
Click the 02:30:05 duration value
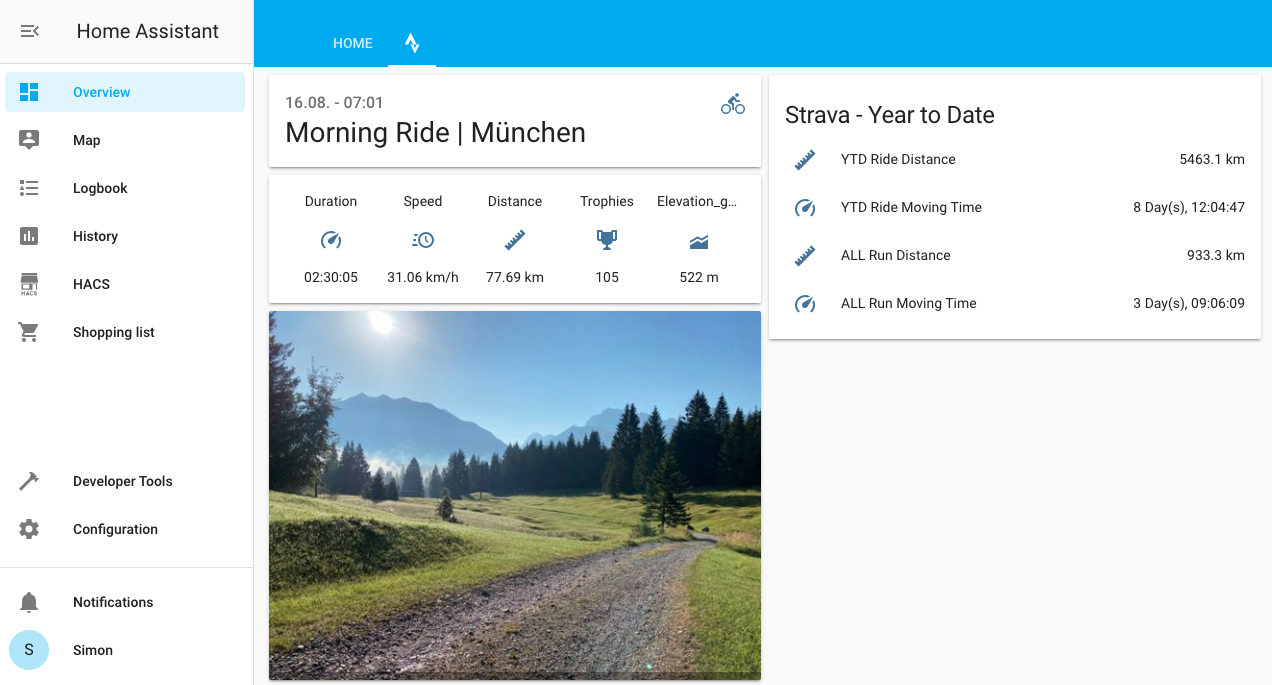331,277
